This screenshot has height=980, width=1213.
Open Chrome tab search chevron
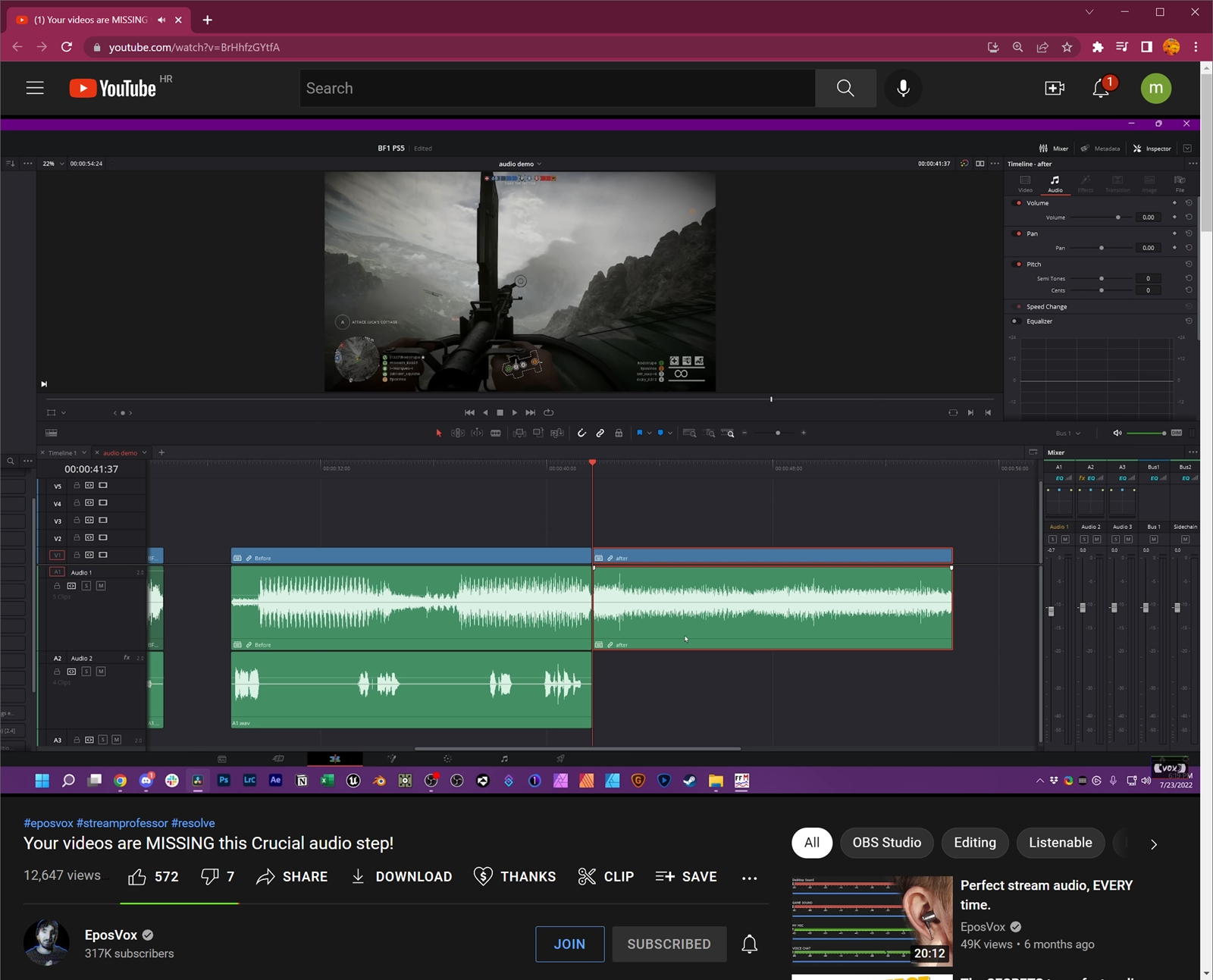coord(1089,12)
